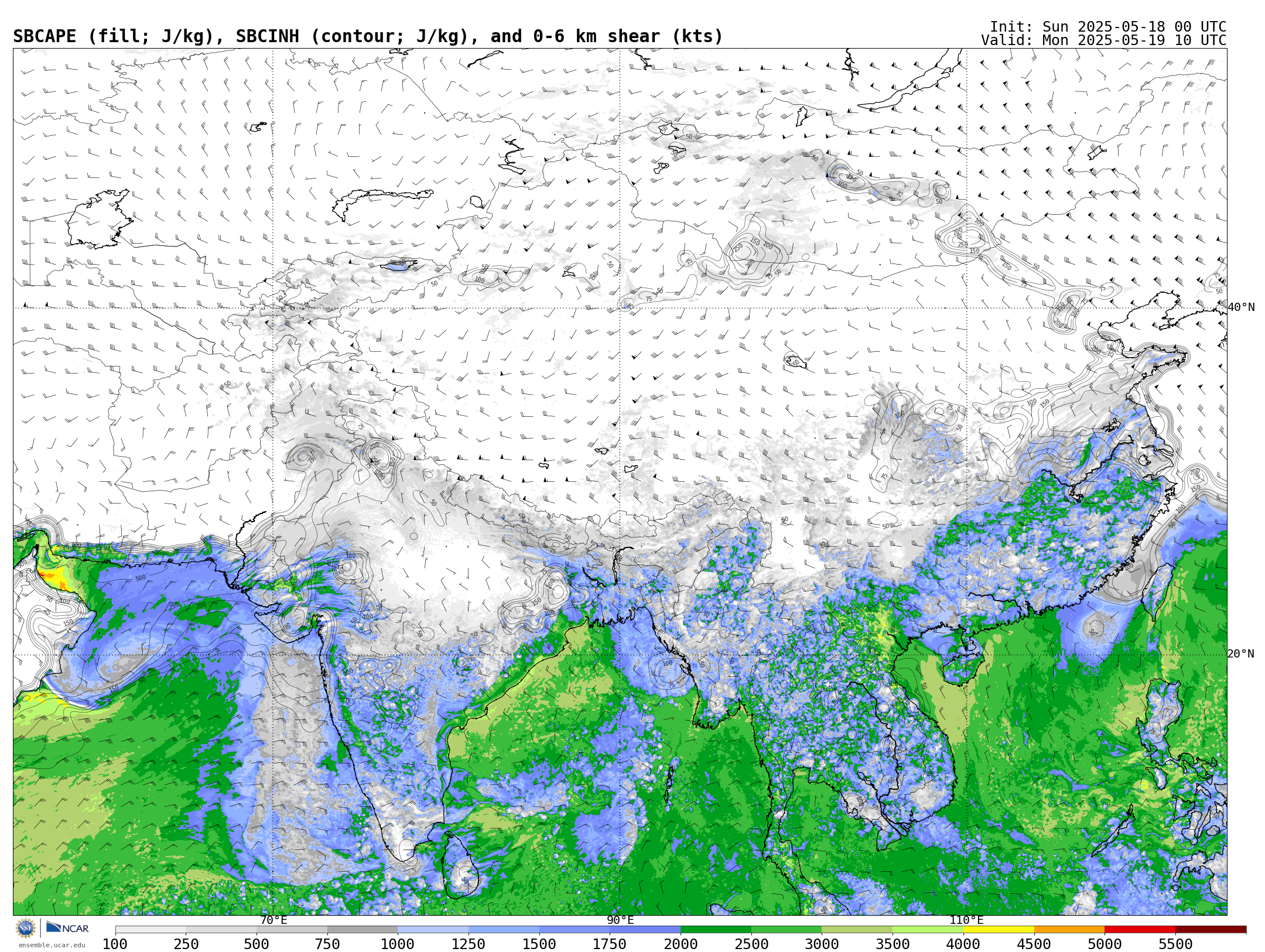This screenshot has height=952, width=1265.
Task: Click the 1500 colorbar tick label
Action: (539, 944)
